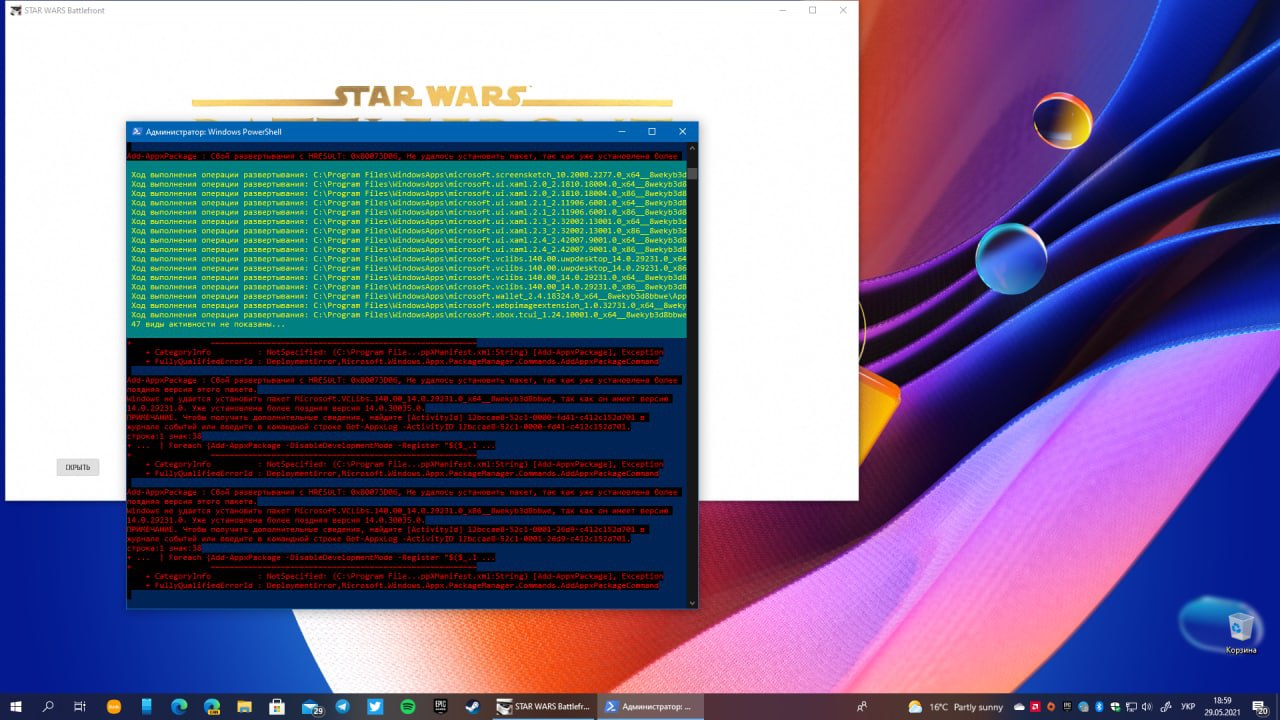The width and height of the screenshot is (1280, 720).
Task: Click PowerShell window title bar icon
Action: [135, 131]
